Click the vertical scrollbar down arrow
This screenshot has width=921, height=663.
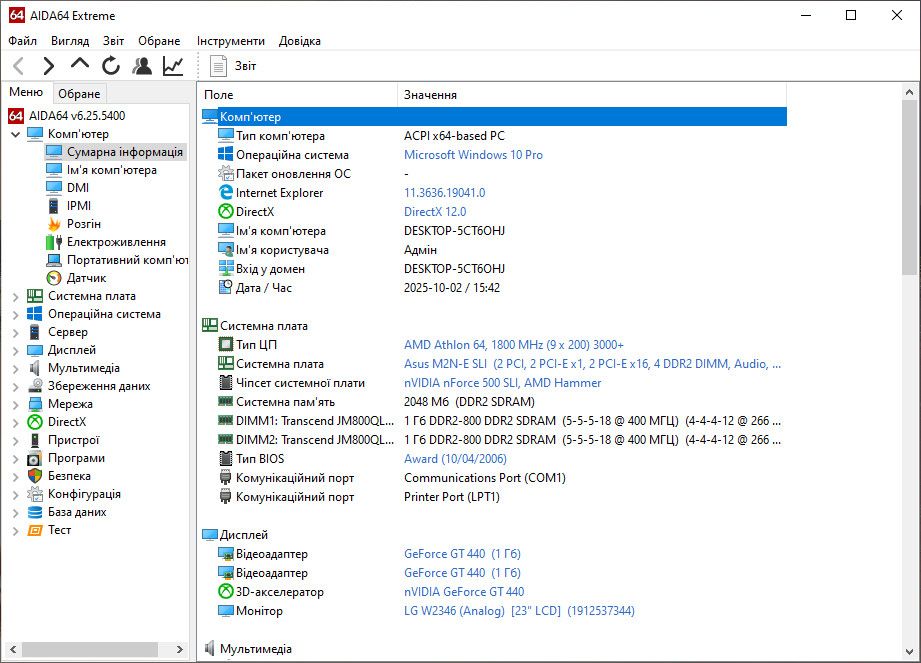(x=910, y=652)
